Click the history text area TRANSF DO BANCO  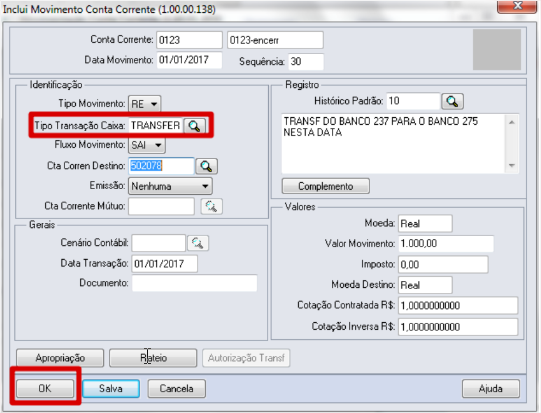[393, 144]
